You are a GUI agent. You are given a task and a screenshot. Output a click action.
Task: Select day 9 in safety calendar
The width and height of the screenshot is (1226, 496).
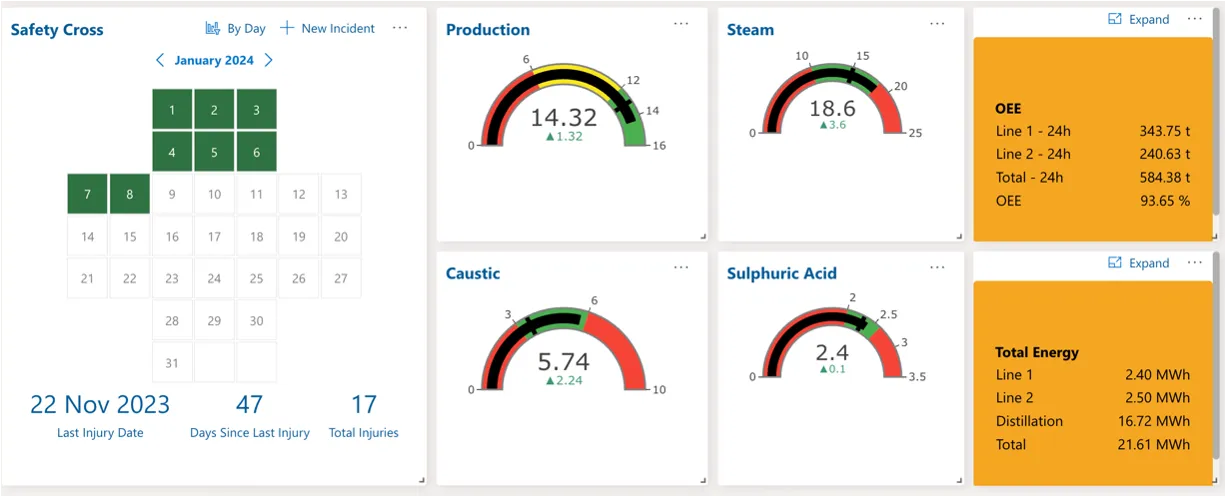coord(172,194)
